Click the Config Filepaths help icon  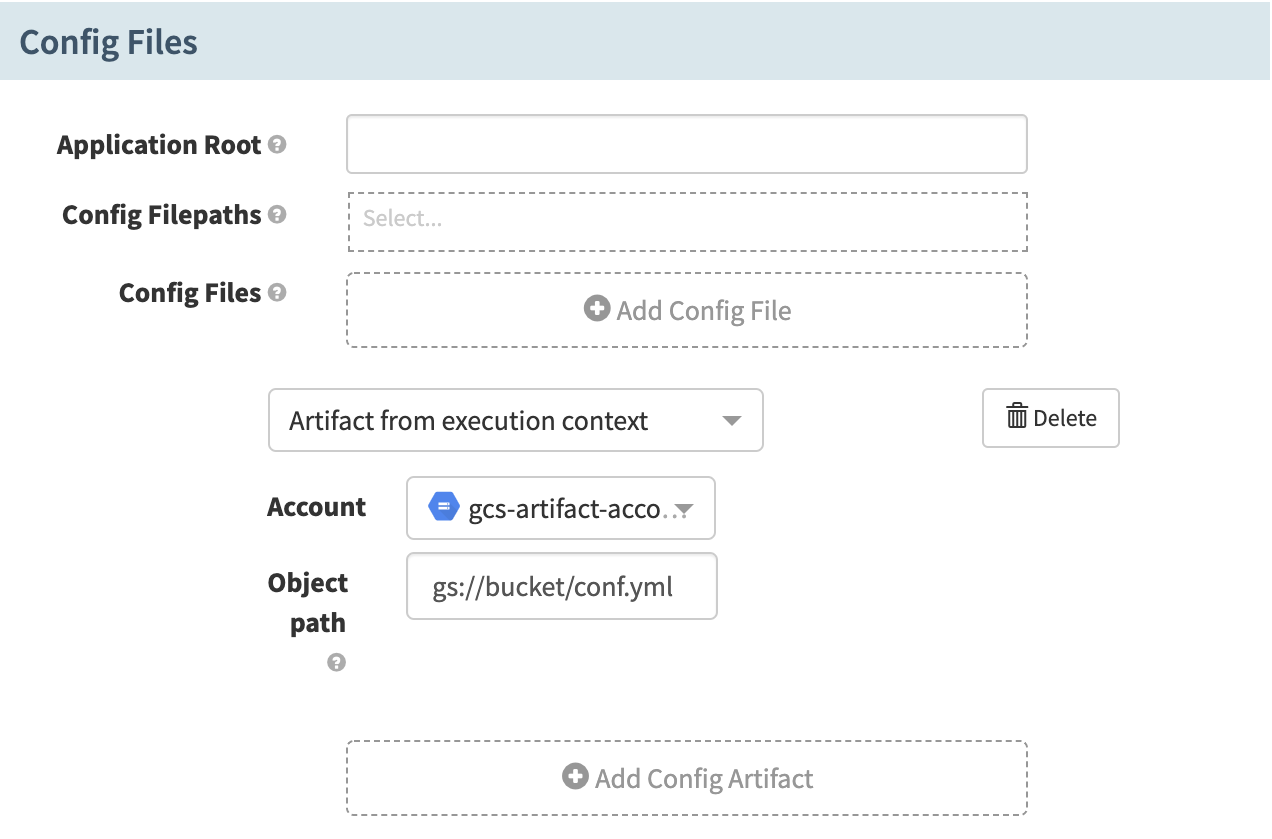[279, 214]
